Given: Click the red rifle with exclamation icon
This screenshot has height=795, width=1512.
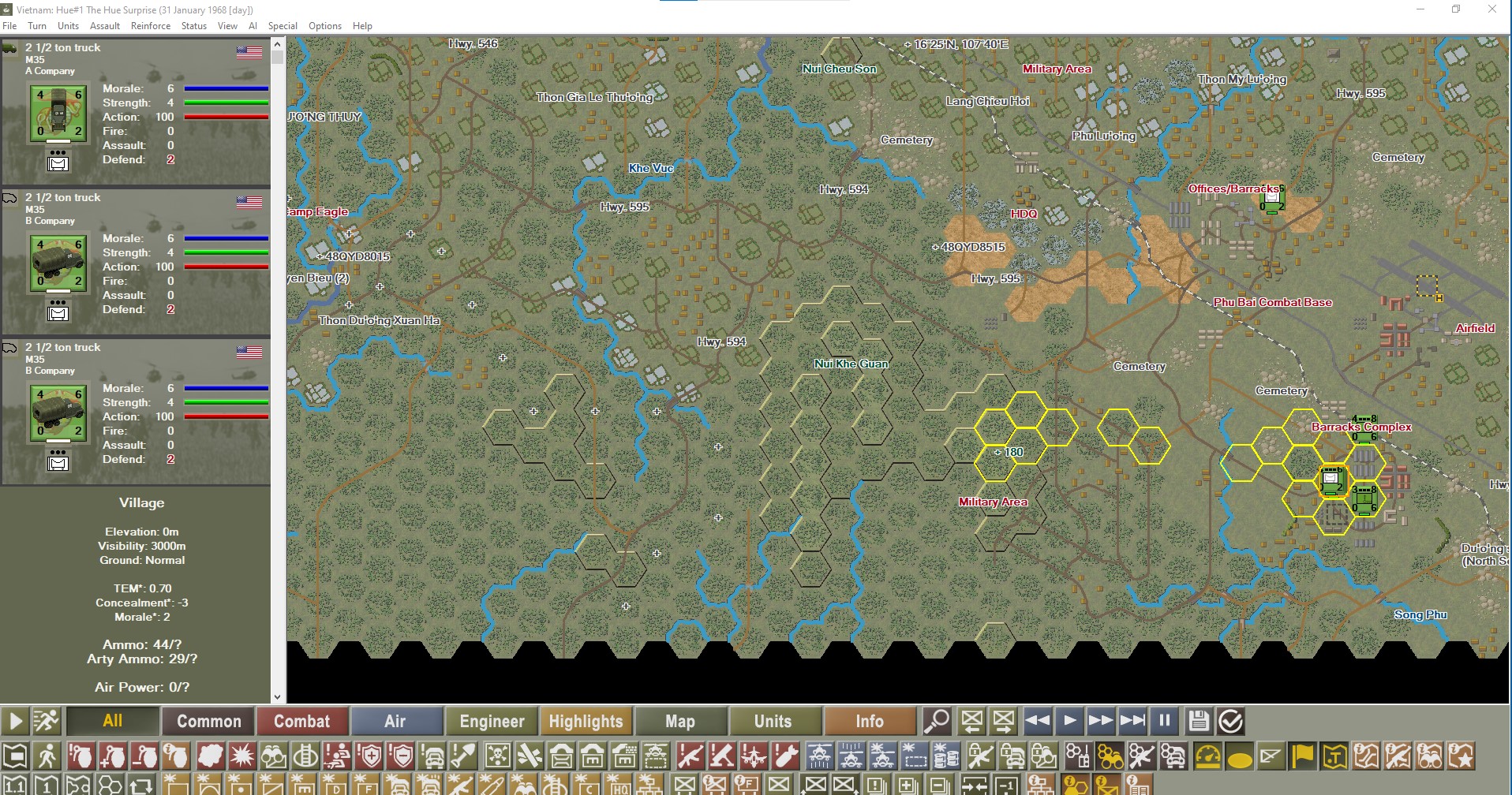Looking at the screenshot, I should pos(691,756).
